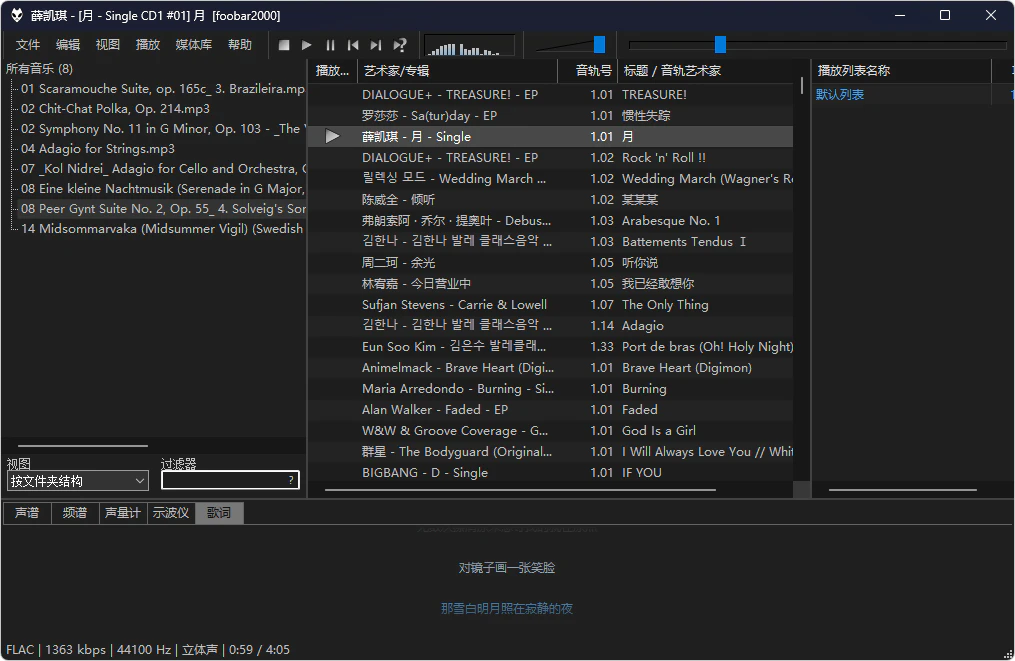Play a random track

[x=400, y=45]
